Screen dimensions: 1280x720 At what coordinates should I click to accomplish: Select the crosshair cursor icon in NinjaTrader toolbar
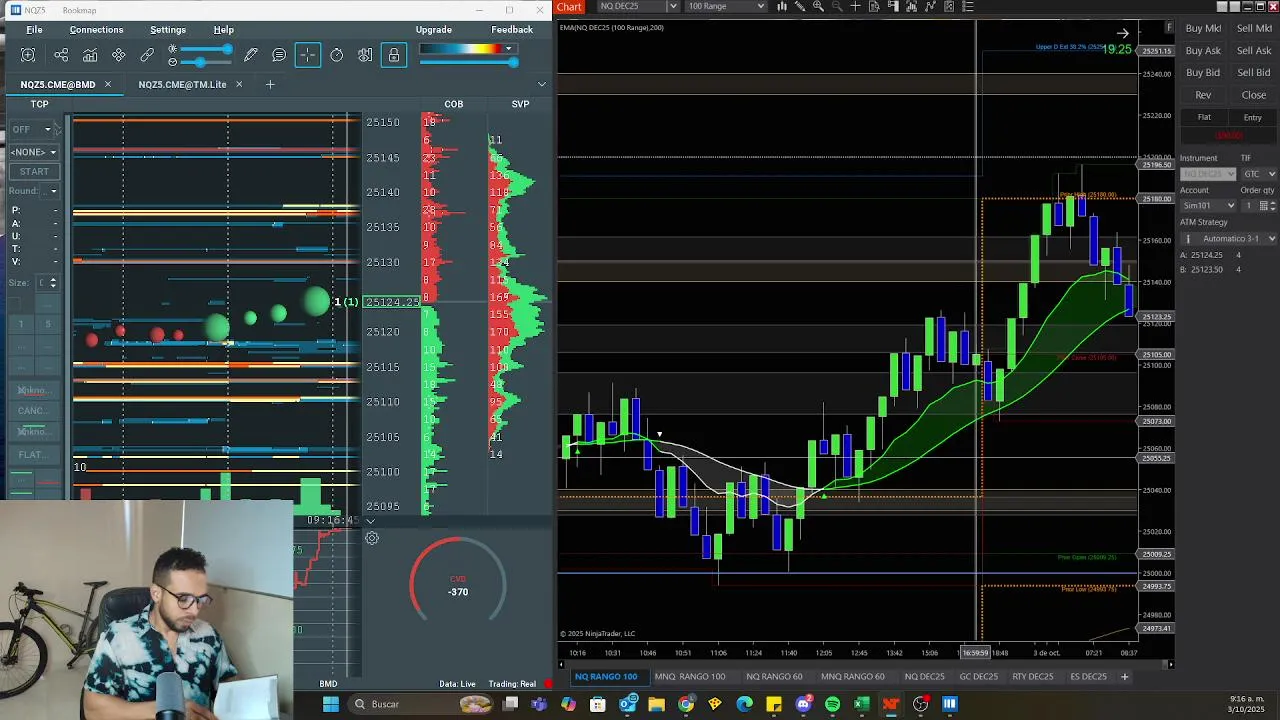pyautogui.click(x=856, y=7)
